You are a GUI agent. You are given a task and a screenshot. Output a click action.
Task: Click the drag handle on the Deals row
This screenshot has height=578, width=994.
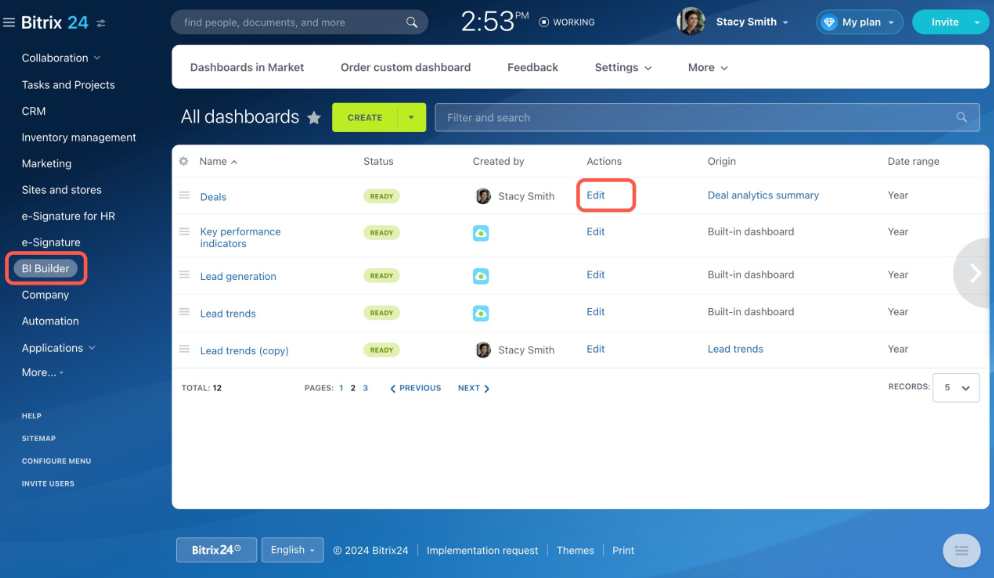184,196
